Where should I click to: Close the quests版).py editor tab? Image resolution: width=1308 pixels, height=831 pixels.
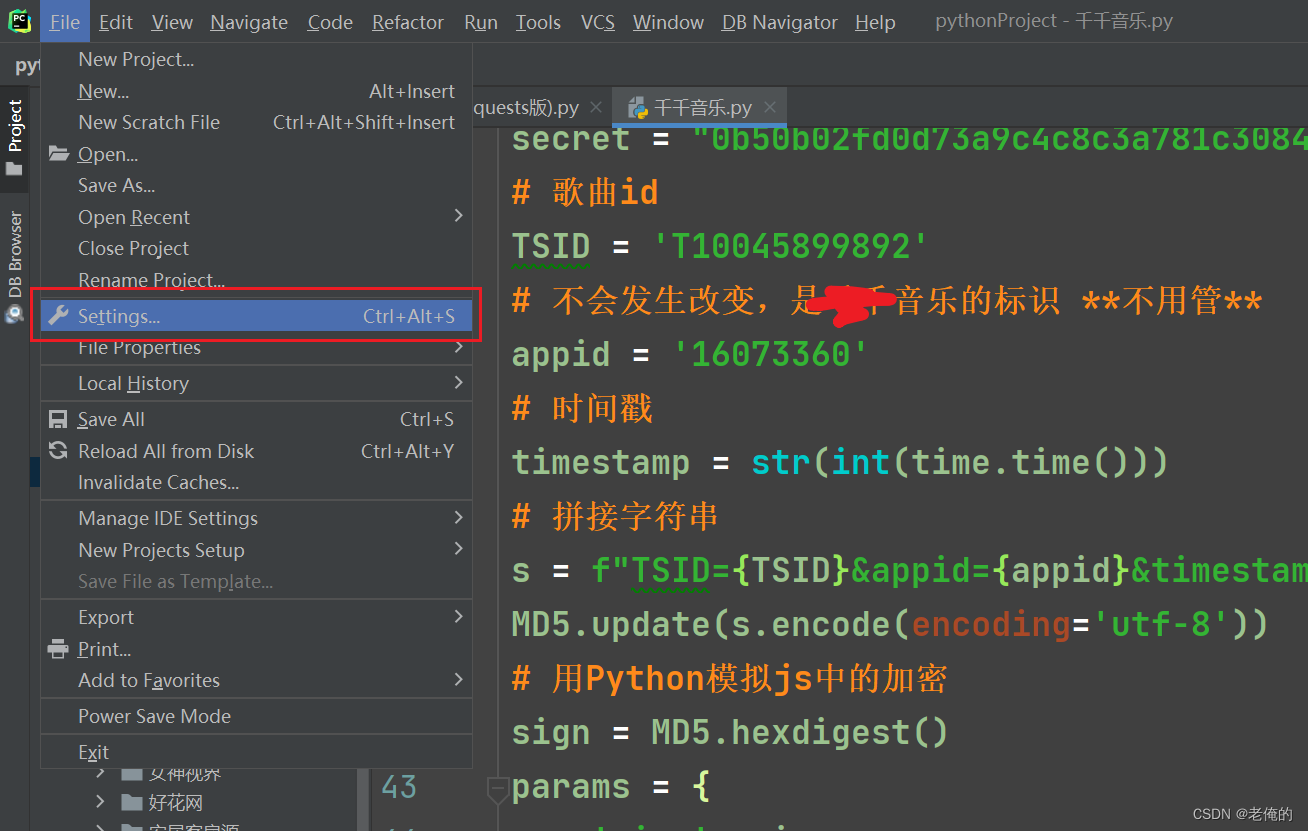[596, 107]
